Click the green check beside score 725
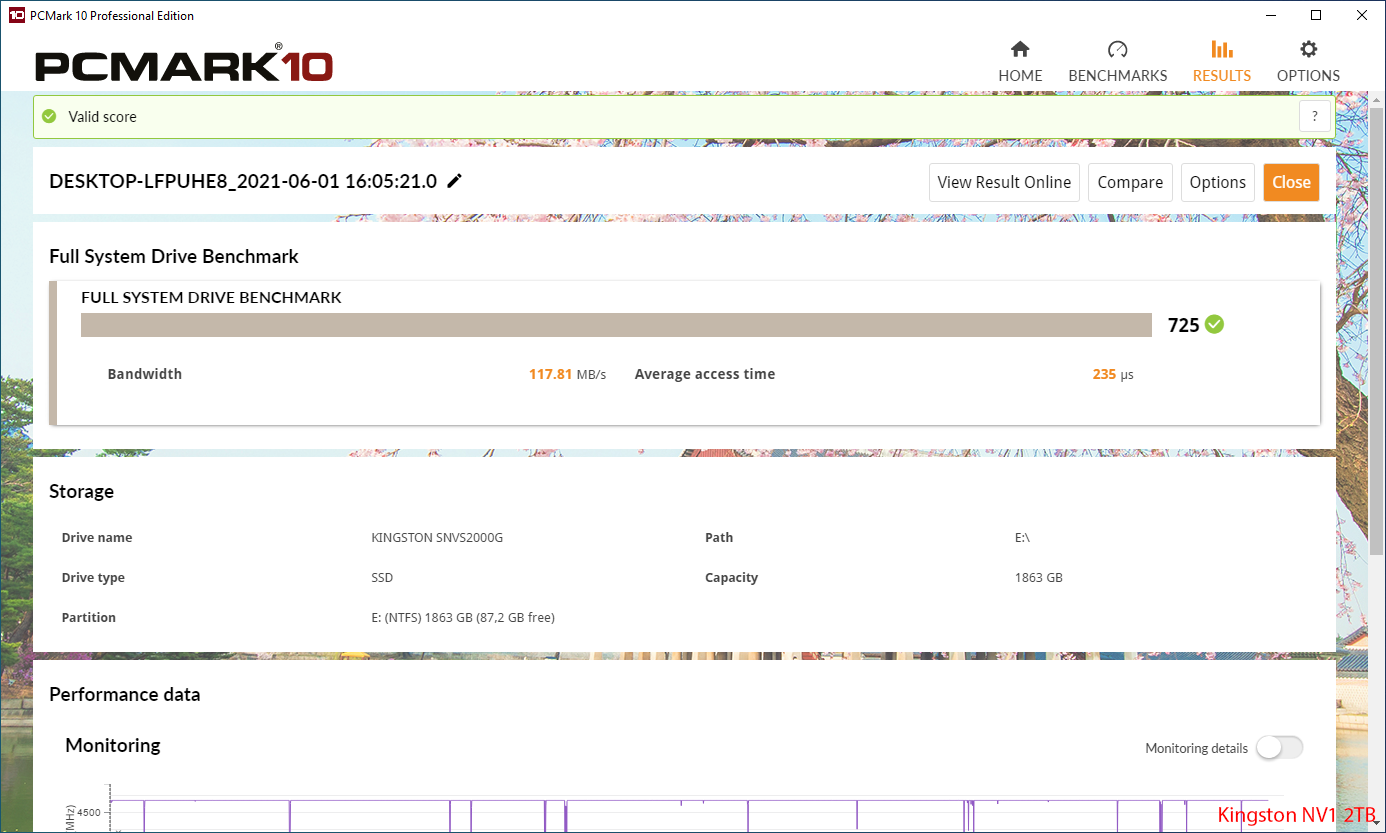The width and height of the screenshot is (1386, 833). (x=1215, y=324)
